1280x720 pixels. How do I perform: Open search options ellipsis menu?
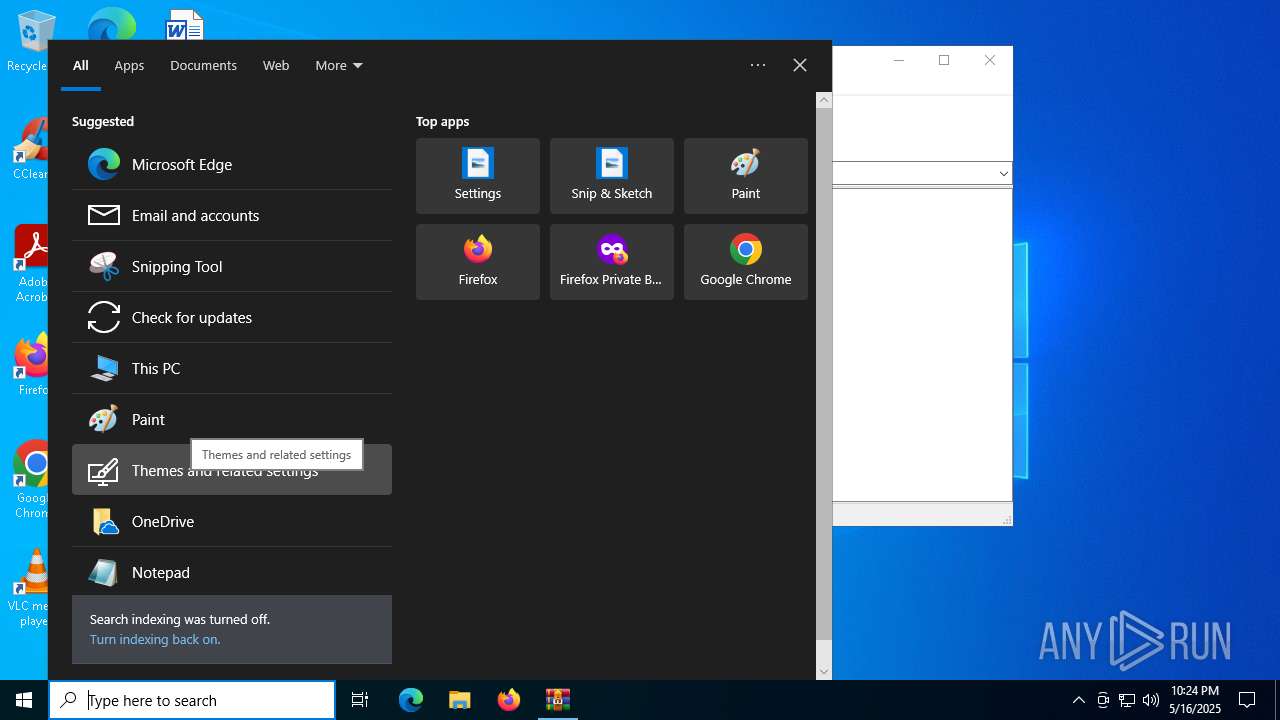click(758, 65)
